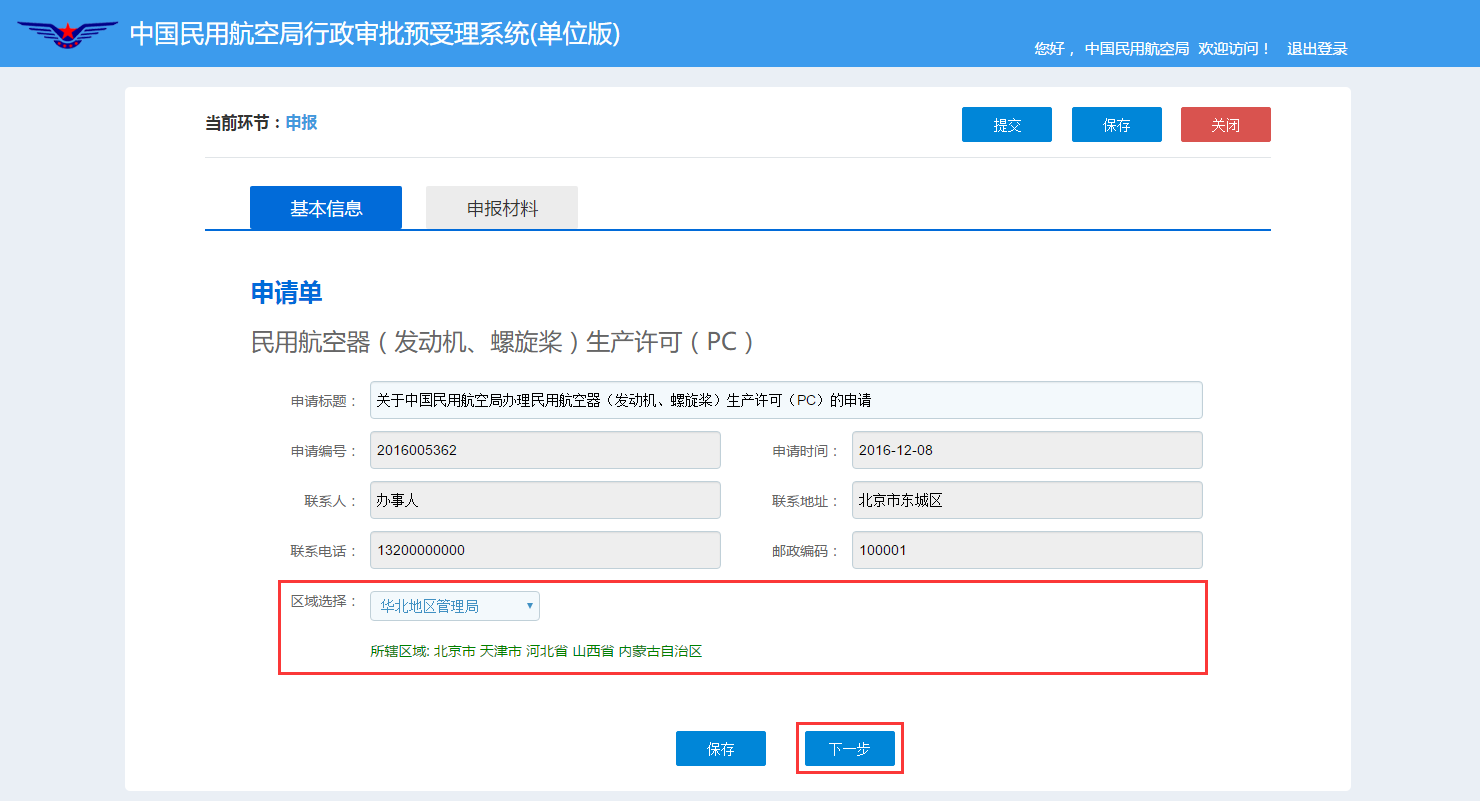Open the 申报材料 tab
The image size is (1480, 801).
pos(502,208)
